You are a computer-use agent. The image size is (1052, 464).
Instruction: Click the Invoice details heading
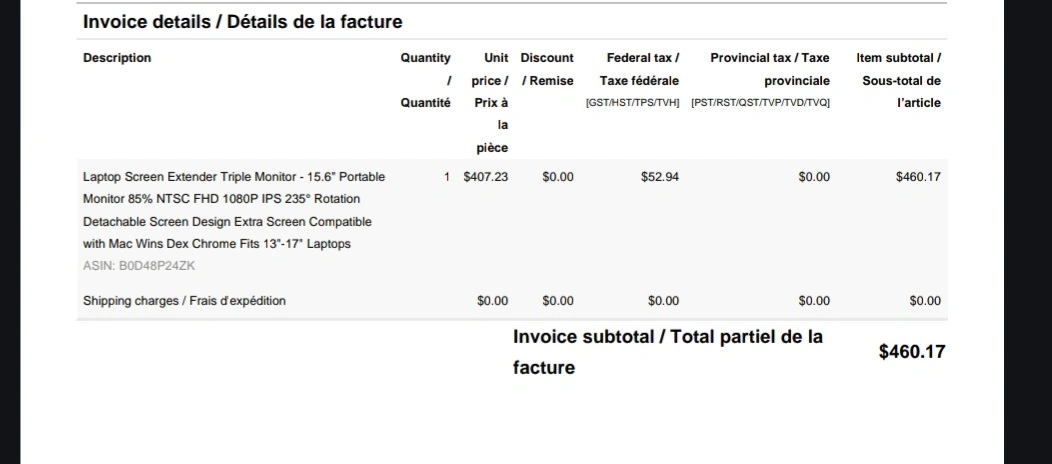click(242, 22)
